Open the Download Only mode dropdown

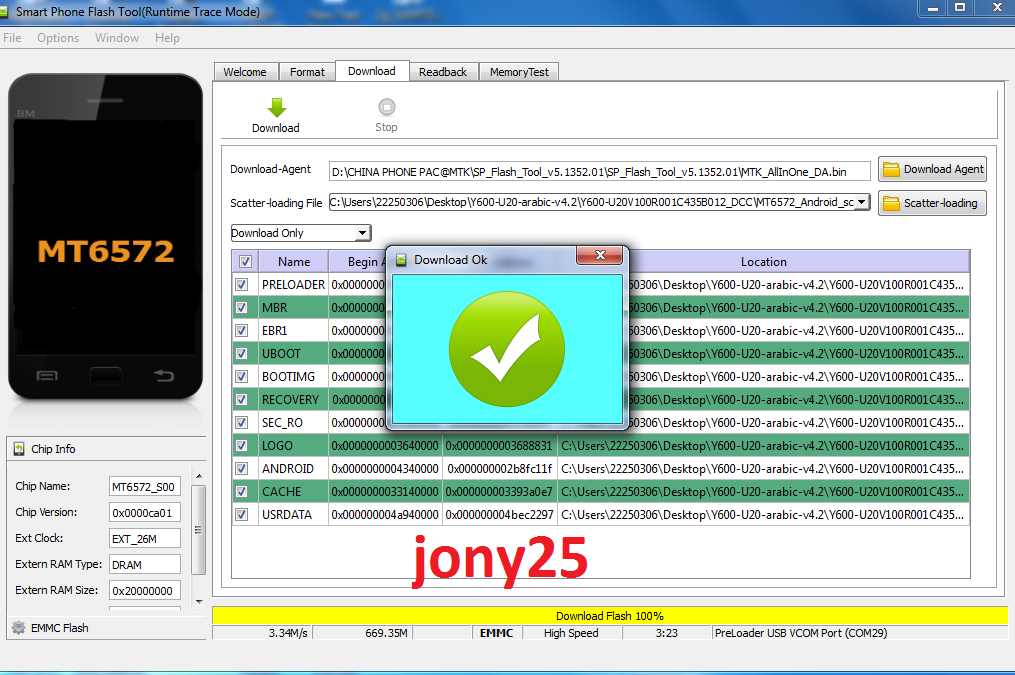(362, 233)
